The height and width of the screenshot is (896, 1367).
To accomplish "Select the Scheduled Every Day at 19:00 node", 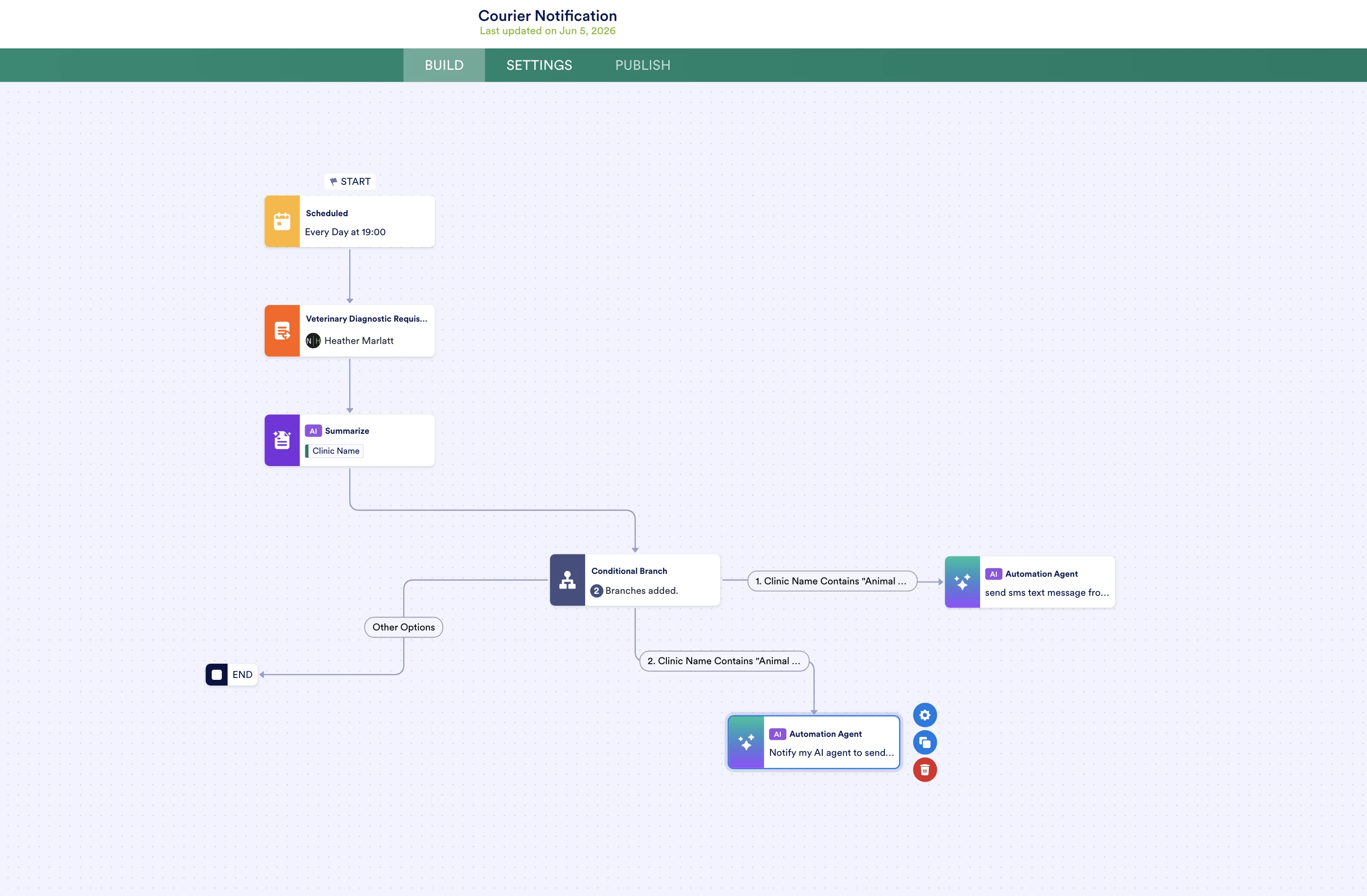I will pos(349,221).
